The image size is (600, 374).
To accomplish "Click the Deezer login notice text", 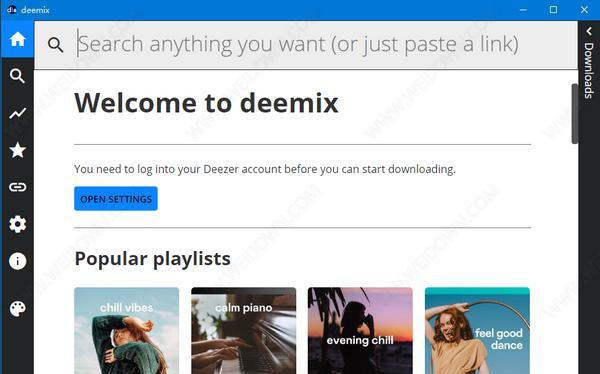I will (265, 169).
